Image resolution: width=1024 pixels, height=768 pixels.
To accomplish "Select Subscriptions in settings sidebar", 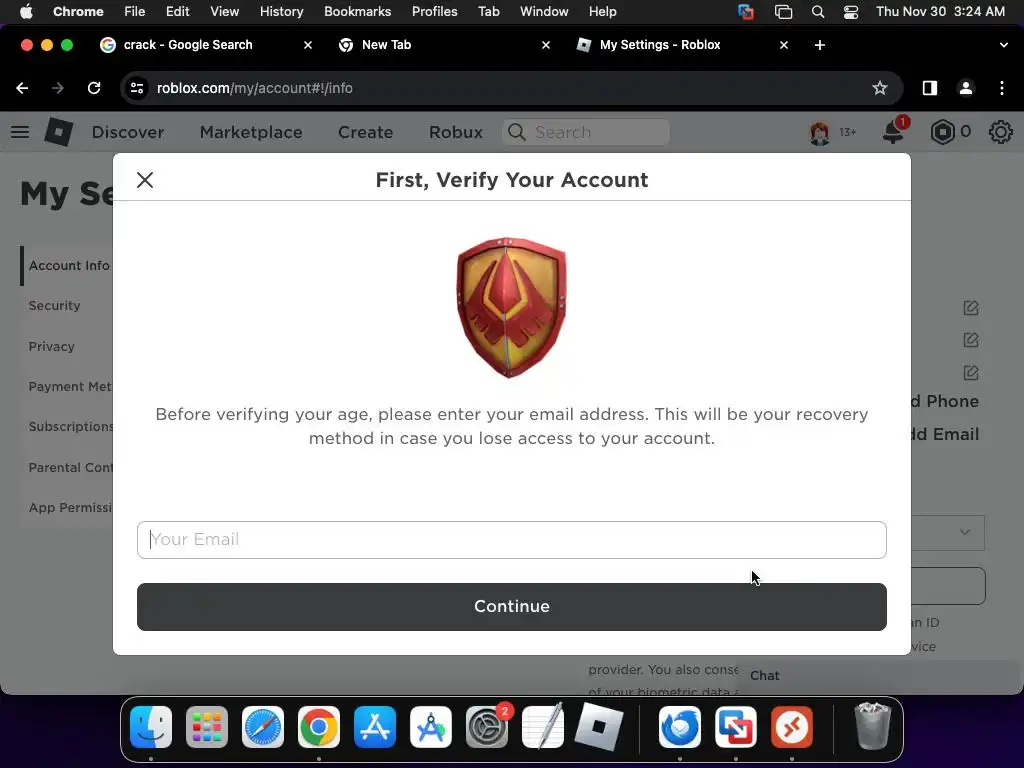I will [x=71, y=426].
